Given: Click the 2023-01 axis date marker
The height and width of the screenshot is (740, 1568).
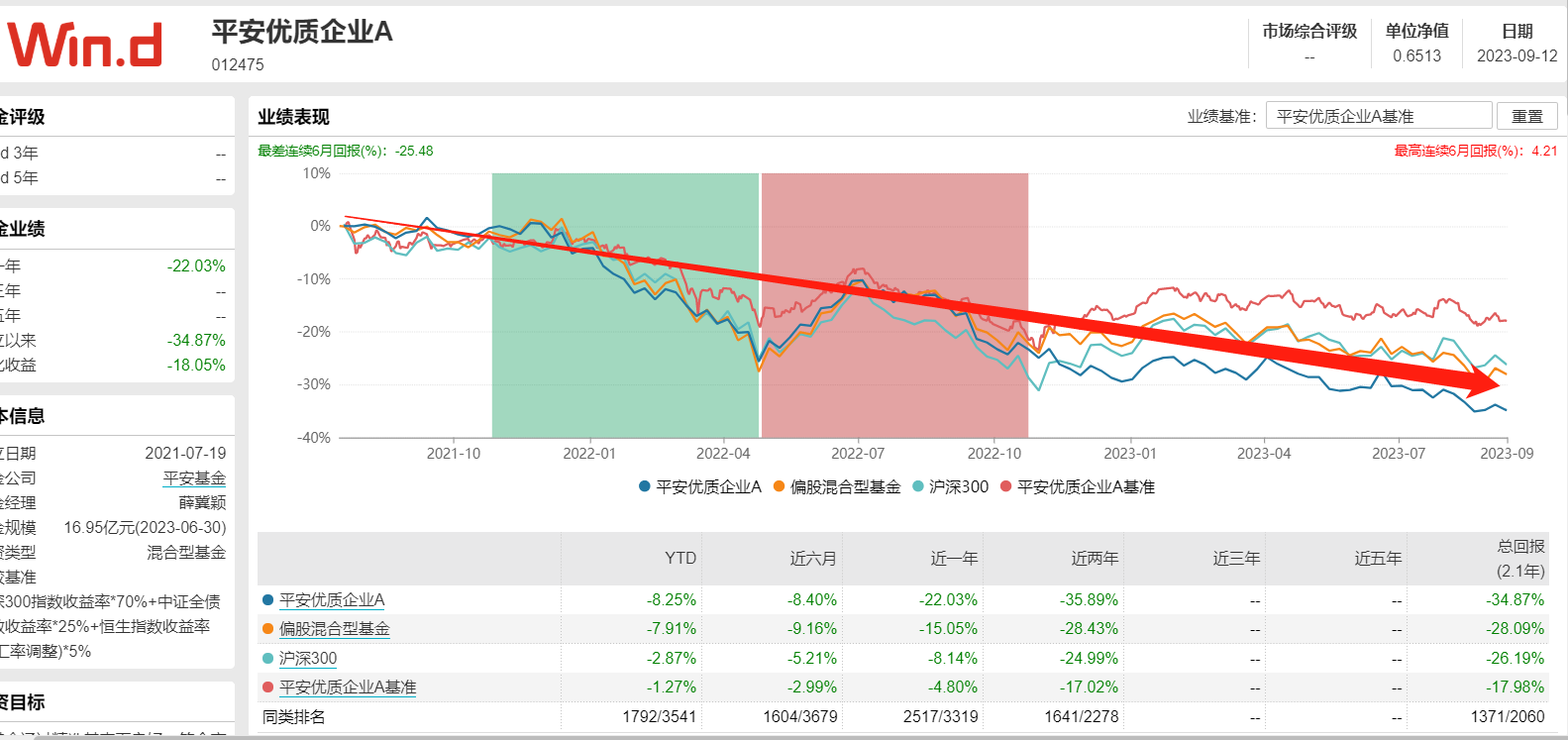Looking at the screenshot, I should pos(1130,454).
